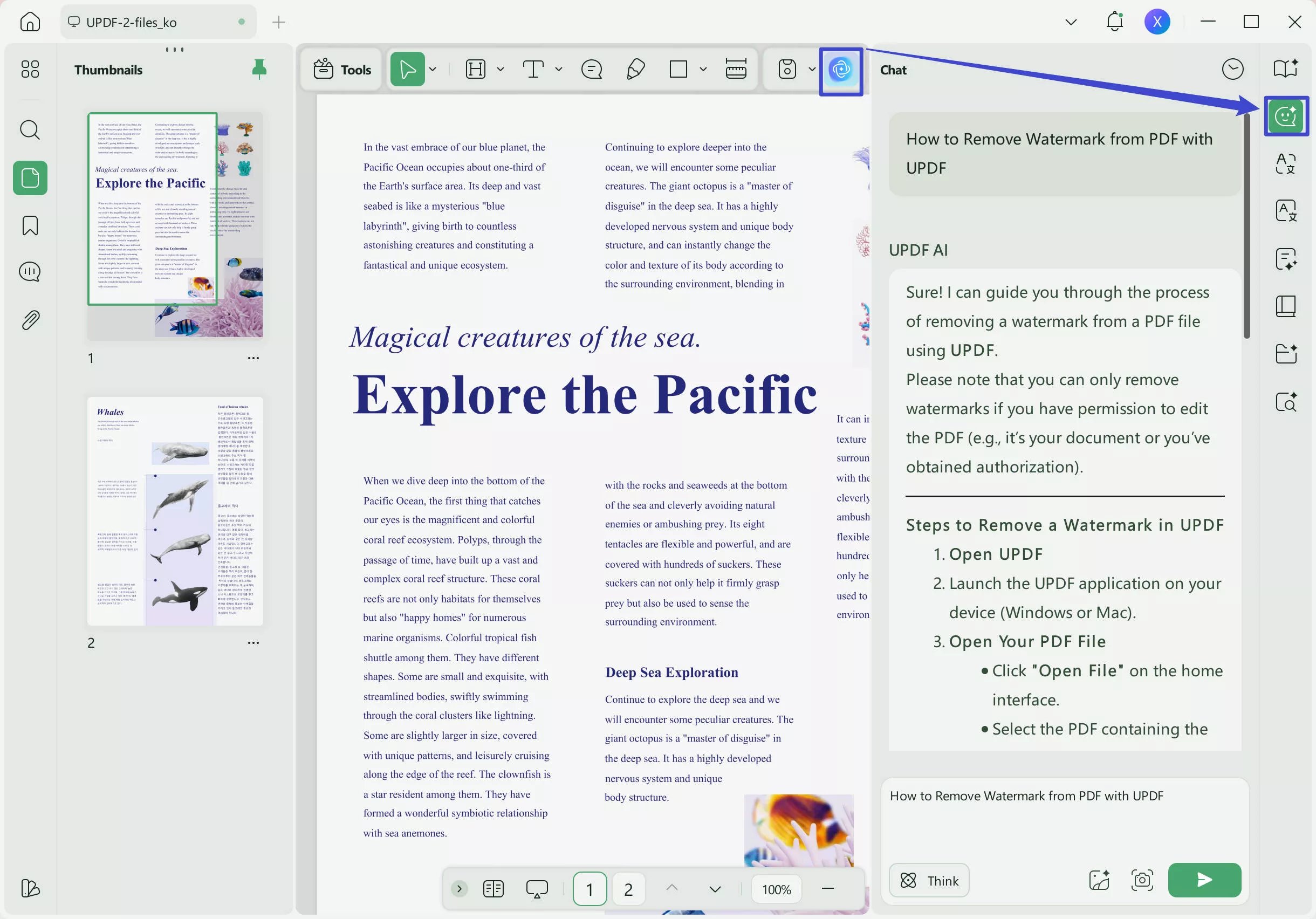1316x919 pixels.
Task: Send the chat message with the green arrow
Action: pyautogui.click(x=1204, y=880)
